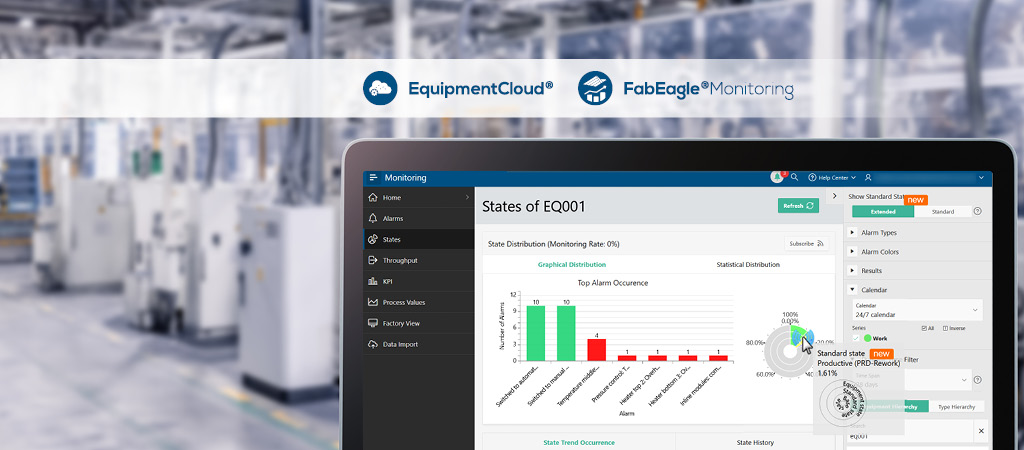Open Process Values in the sidebar
This screenshot has height=450, width=1024.
click(x=403, y=302)
